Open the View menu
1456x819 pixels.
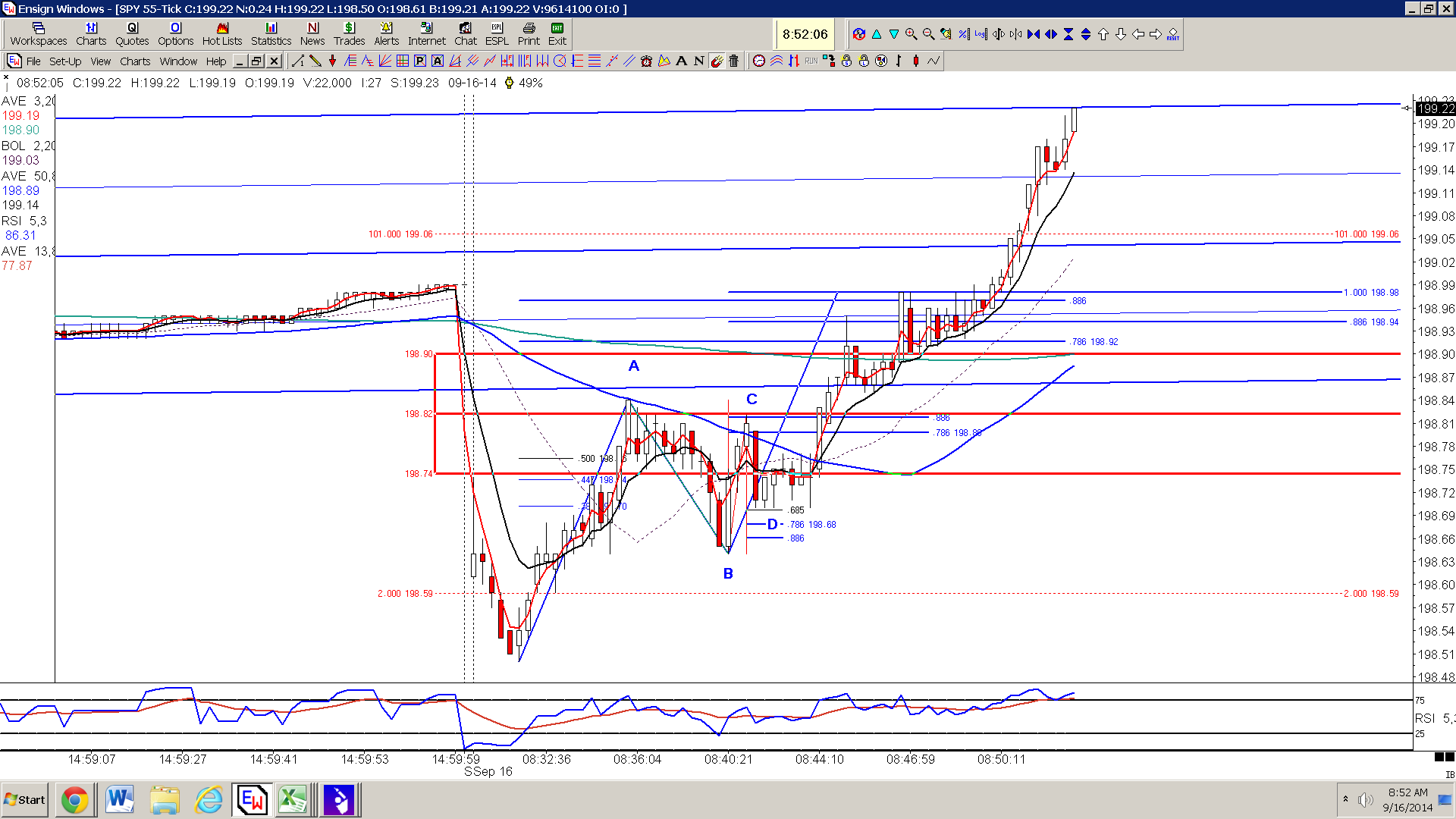[x=101, y=61]
